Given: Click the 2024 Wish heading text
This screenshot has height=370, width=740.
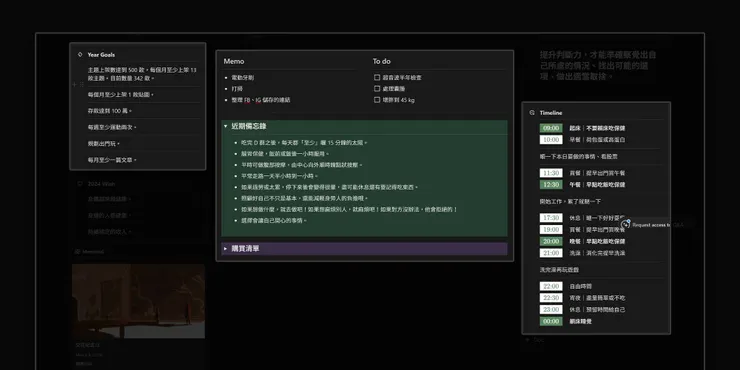Looking at the screenshot, I should 101,184.
